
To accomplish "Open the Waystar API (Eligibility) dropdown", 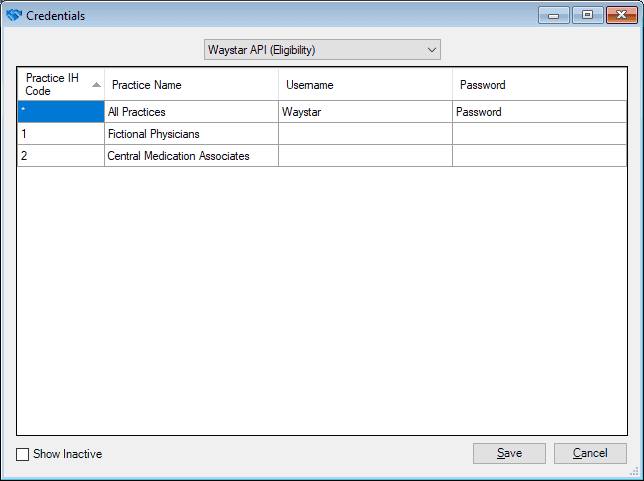I will [x=321, y=50].
